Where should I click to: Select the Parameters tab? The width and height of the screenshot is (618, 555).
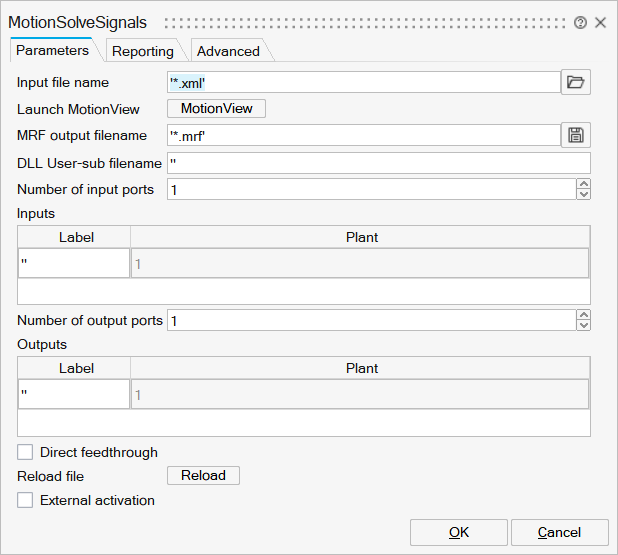tap(53, 50)
